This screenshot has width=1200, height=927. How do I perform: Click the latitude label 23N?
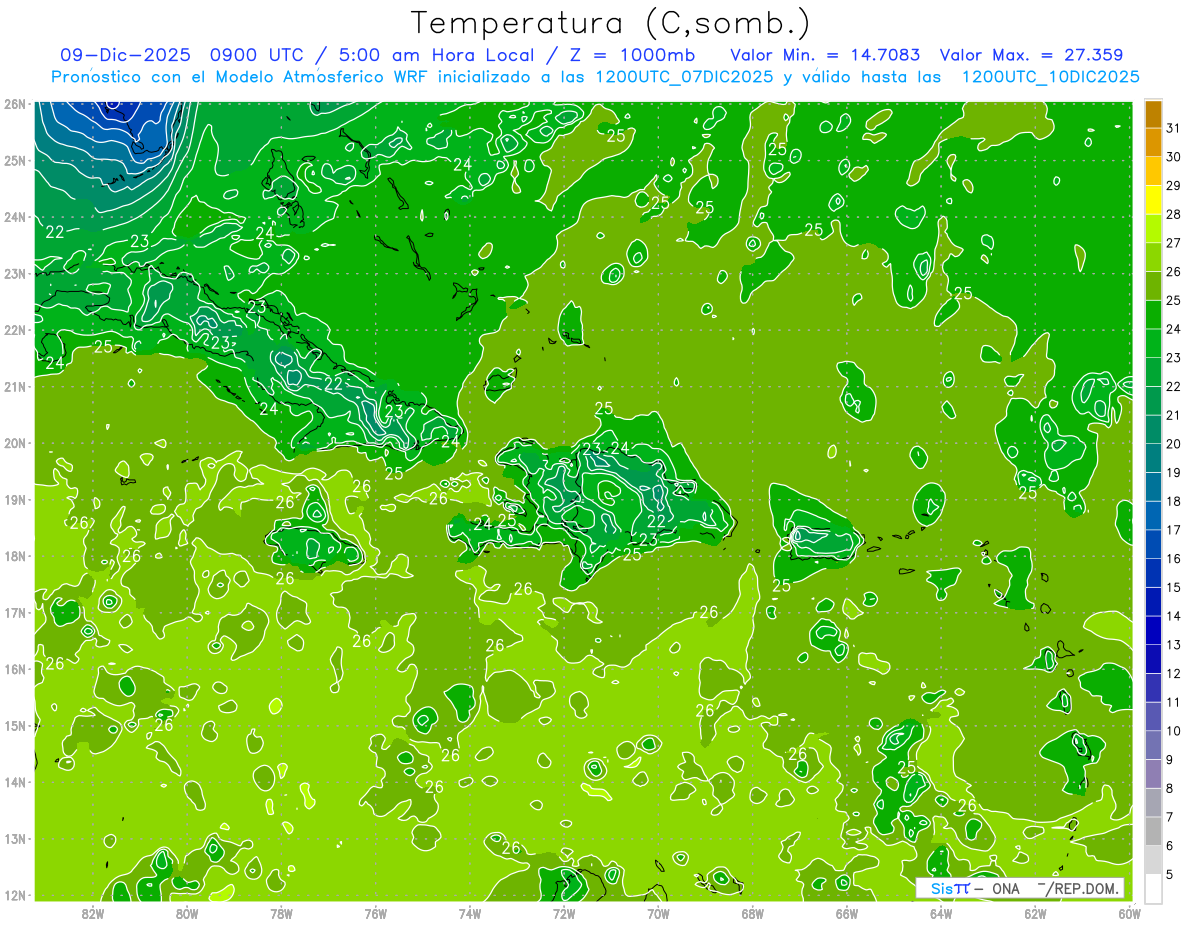(15, 273)
